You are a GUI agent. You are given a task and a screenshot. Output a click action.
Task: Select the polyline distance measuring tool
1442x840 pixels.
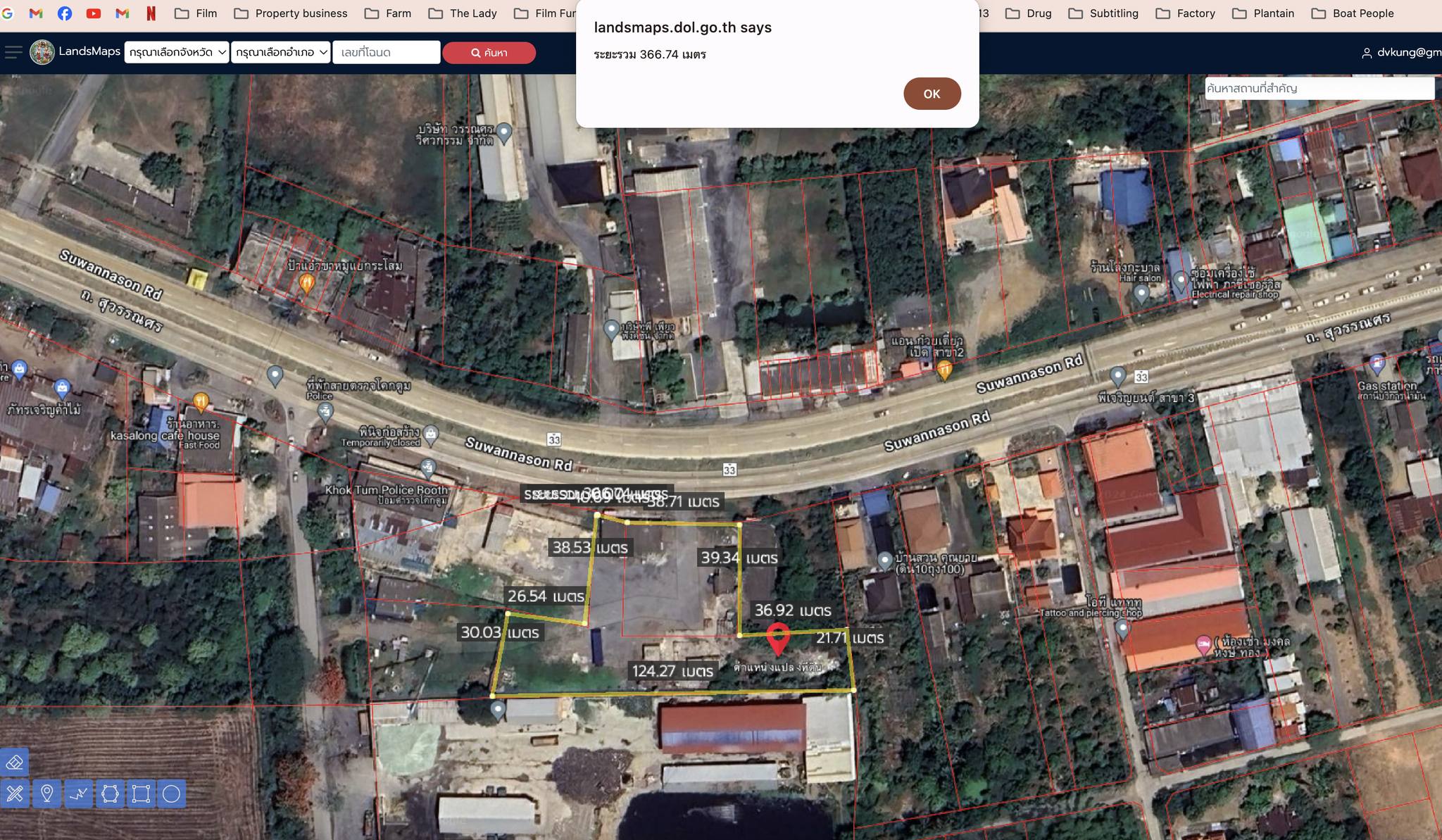point(79,794)
